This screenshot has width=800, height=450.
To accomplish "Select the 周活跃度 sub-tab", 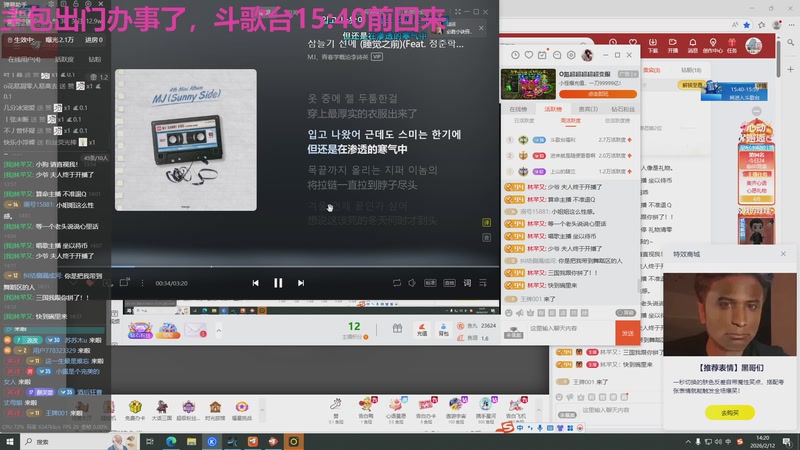I will [x=570, y=121].
